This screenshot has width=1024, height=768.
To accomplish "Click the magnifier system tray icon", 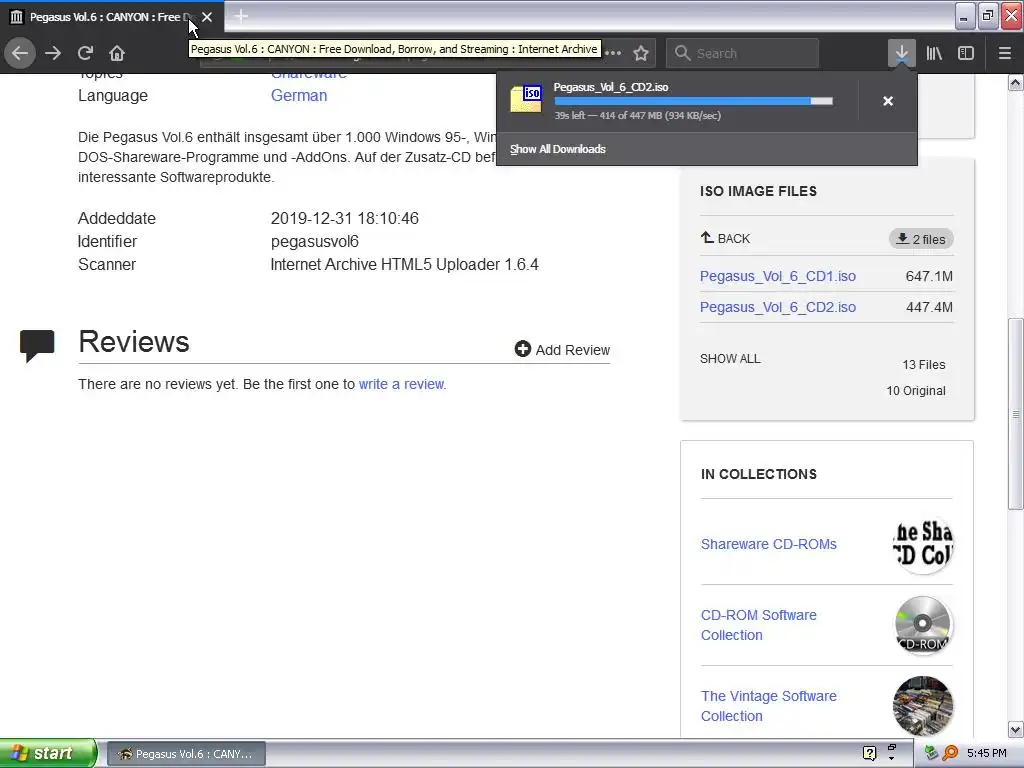I will (x=950, y=753).
